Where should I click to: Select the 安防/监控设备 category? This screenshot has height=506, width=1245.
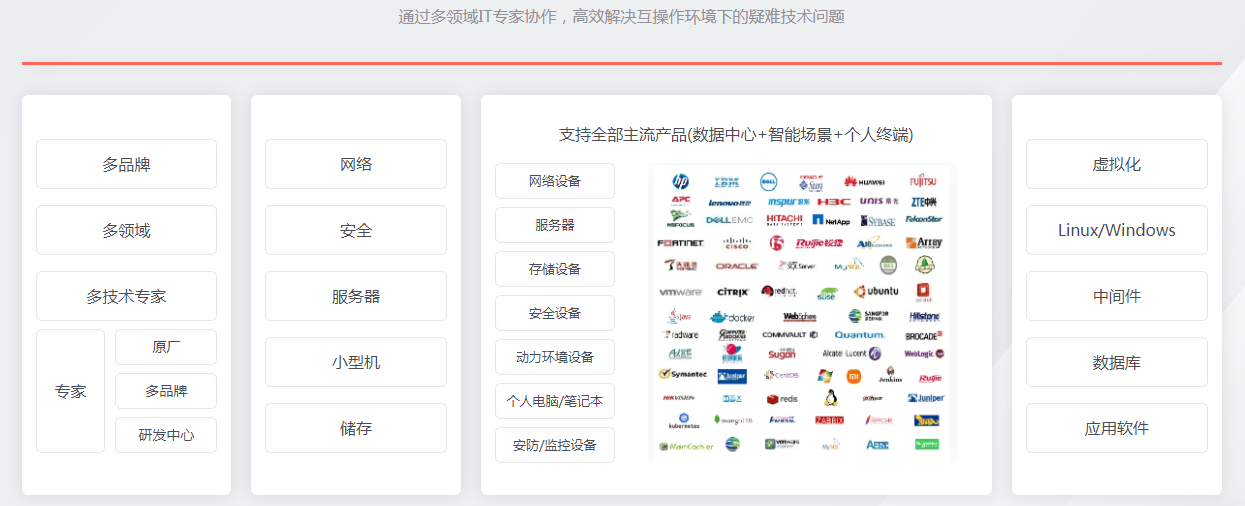(x=555, y=445)
